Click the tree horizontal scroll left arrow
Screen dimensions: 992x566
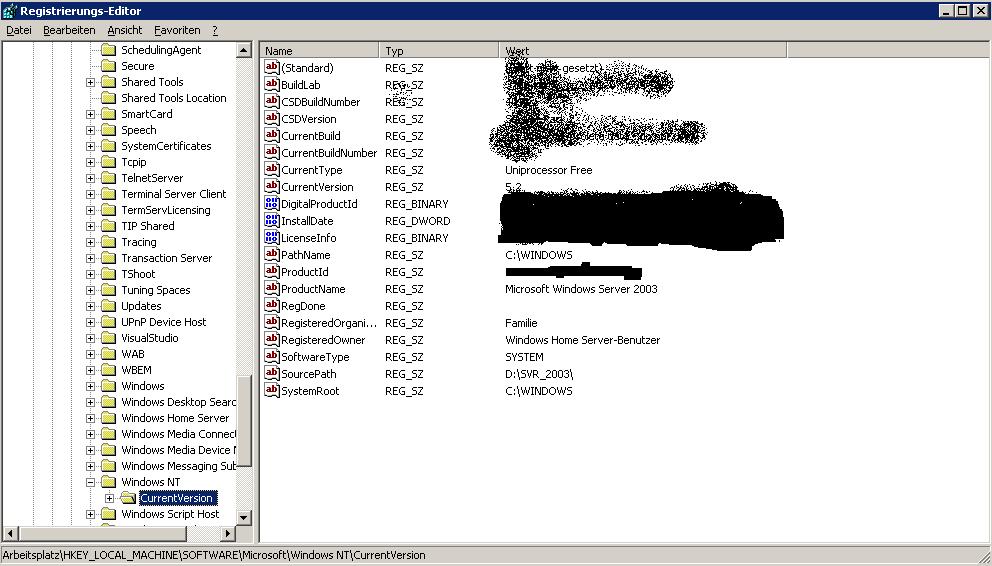point(11,533)
